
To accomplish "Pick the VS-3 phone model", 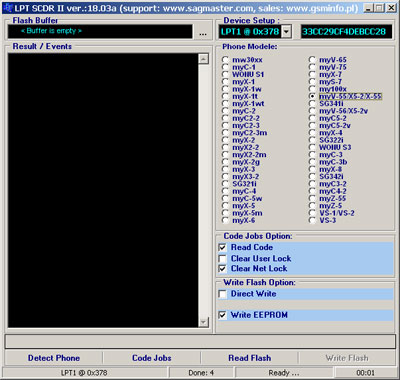I will tap(312, 221).
